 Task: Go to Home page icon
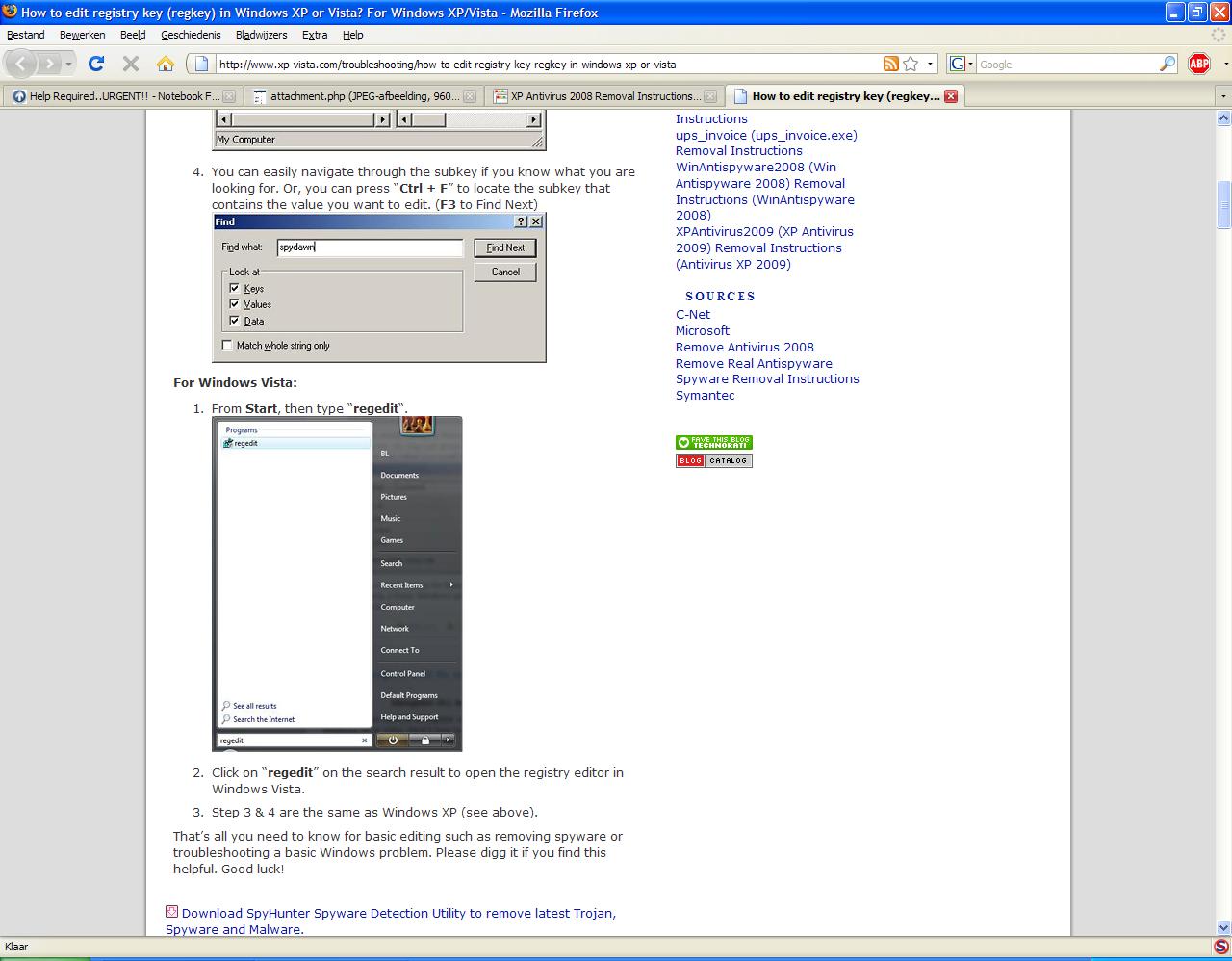[166, 64]
